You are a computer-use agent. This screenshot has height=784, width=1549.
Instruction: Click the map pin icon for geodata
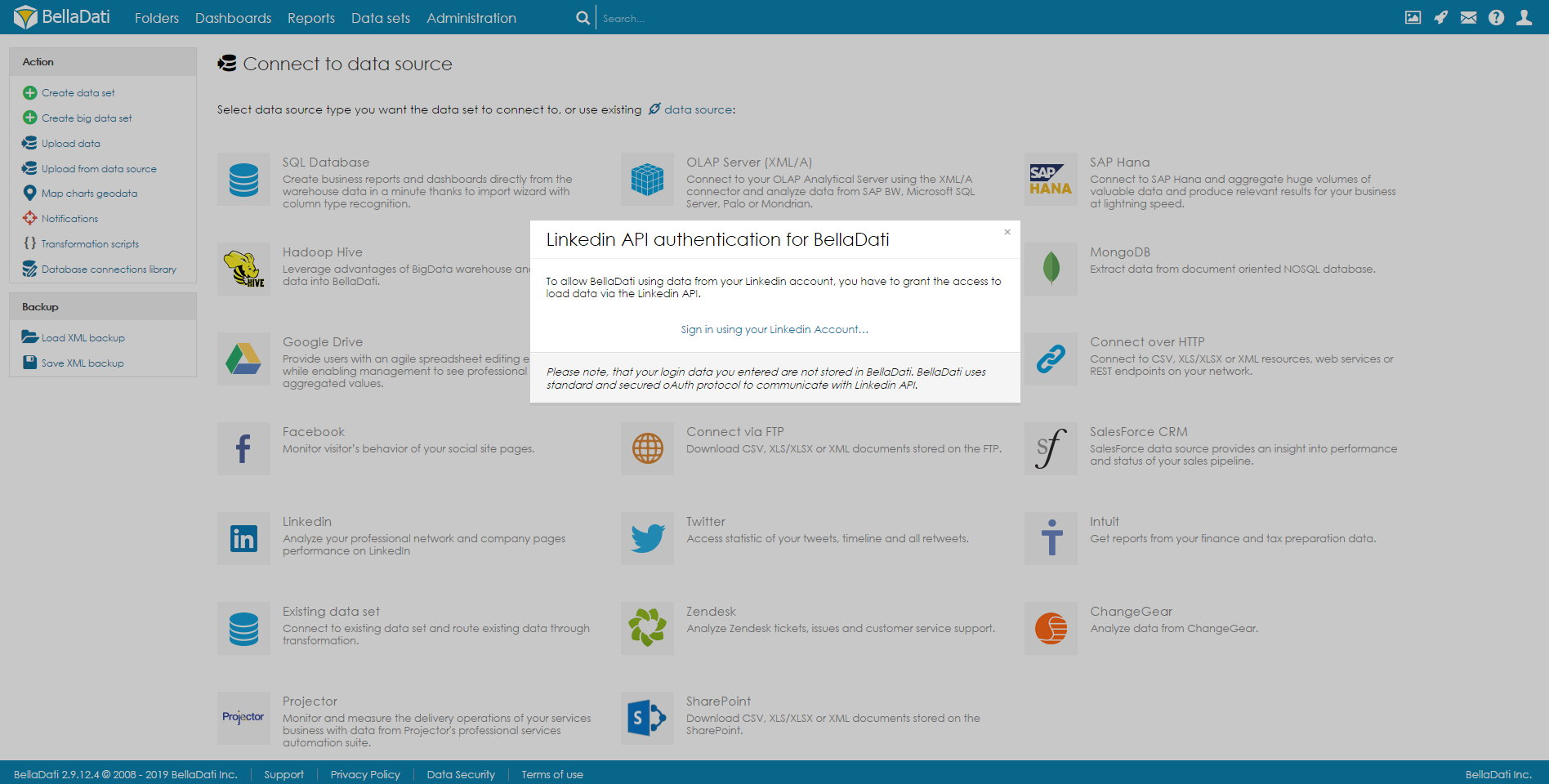tap(30, 193)
